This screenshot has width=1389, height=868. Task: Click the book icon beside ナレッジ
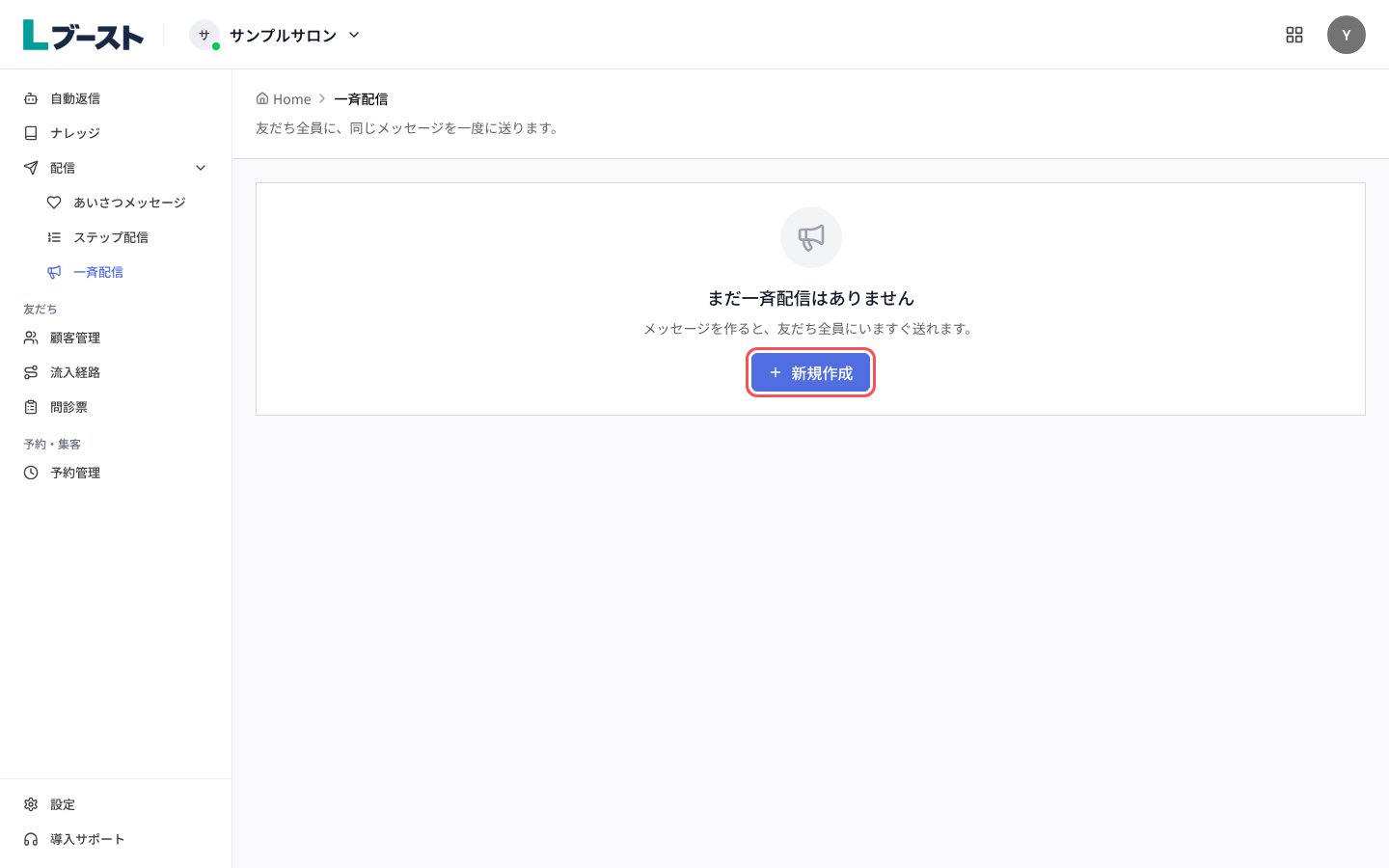pos(31,133)
